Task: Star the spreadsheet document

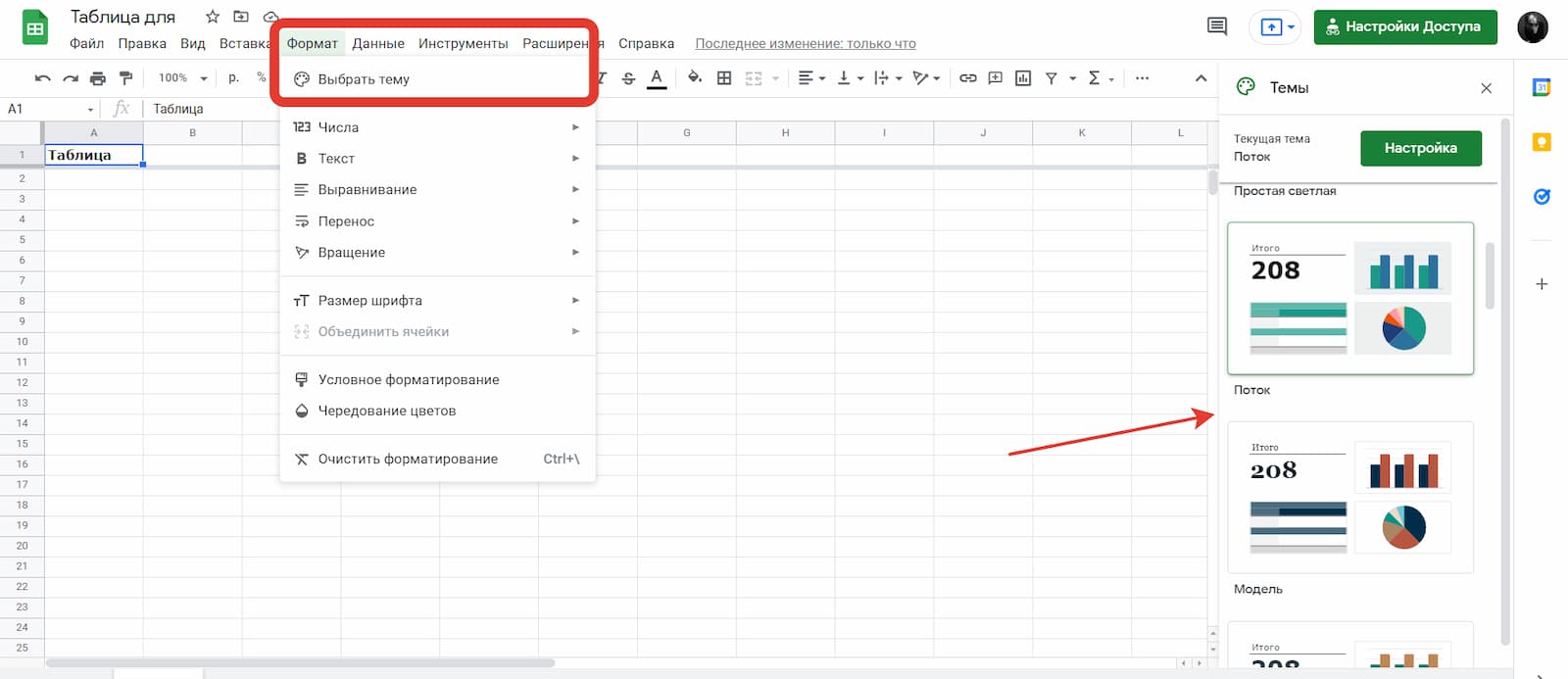Action: (x=213, y=17)
